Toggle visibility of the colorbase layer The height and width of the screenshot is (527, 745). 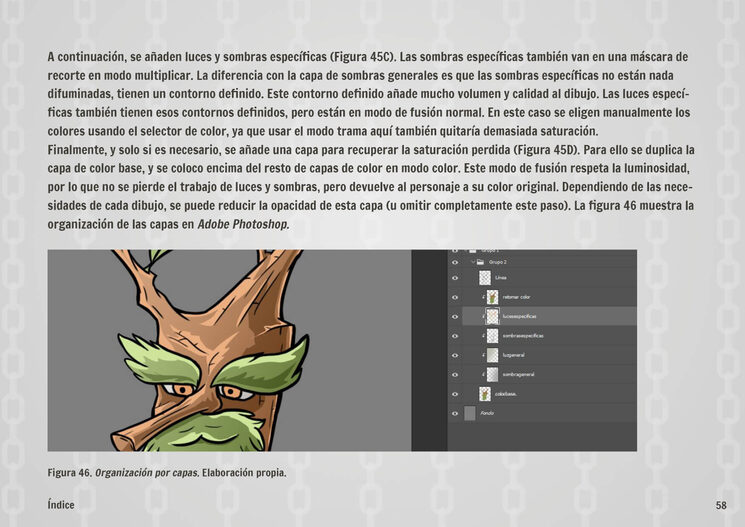coord(454,394)
